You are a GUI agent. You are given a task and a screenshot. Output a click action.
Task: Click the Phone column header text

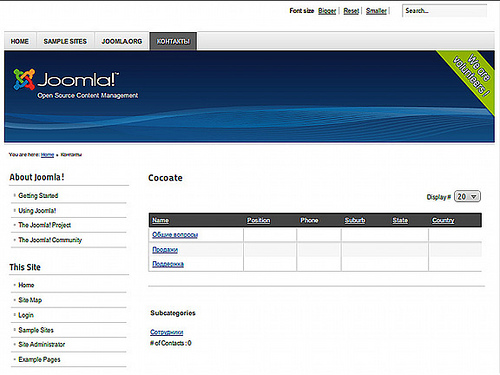click(309, 220)
